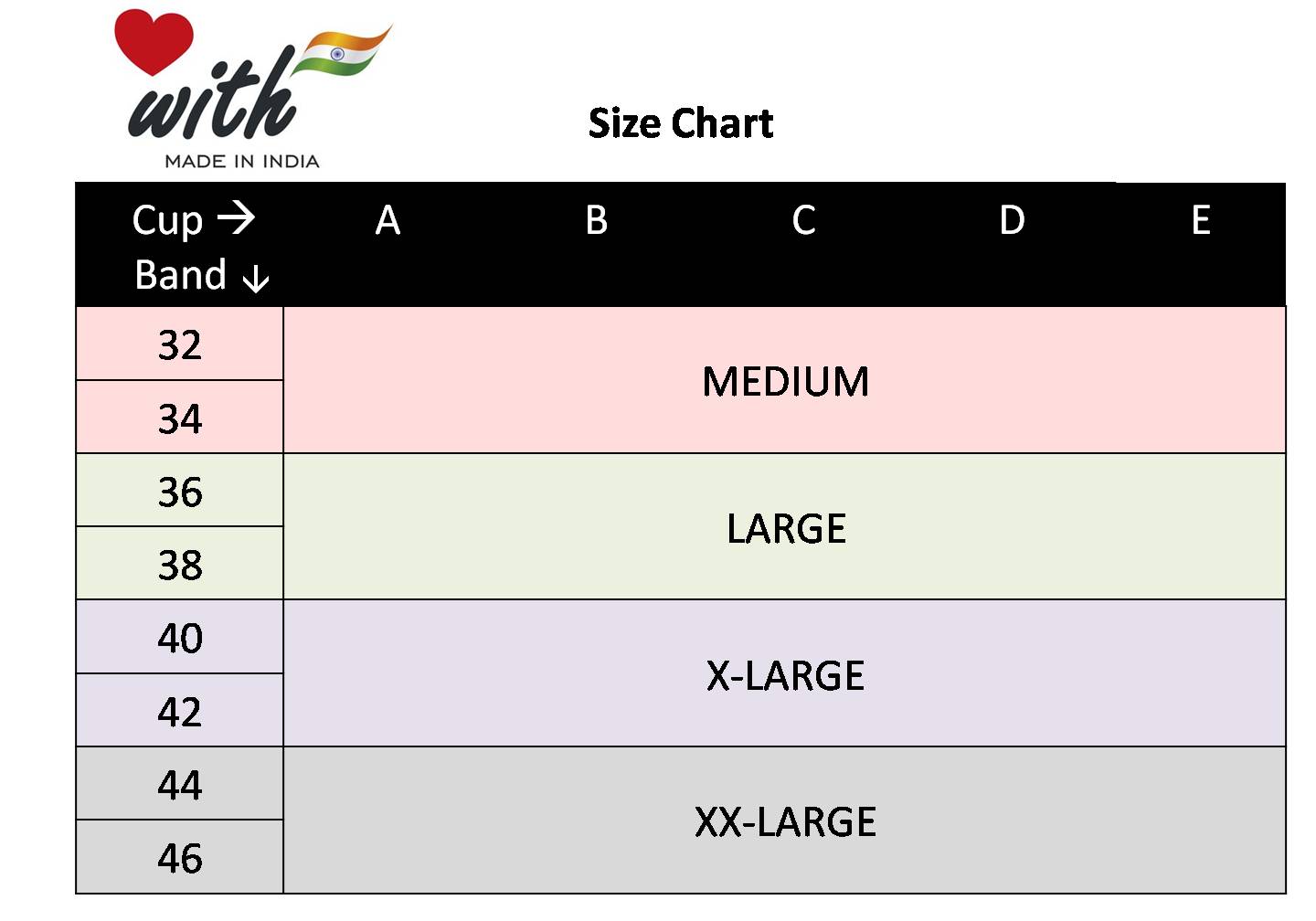Click band size 36 cell

180,492
